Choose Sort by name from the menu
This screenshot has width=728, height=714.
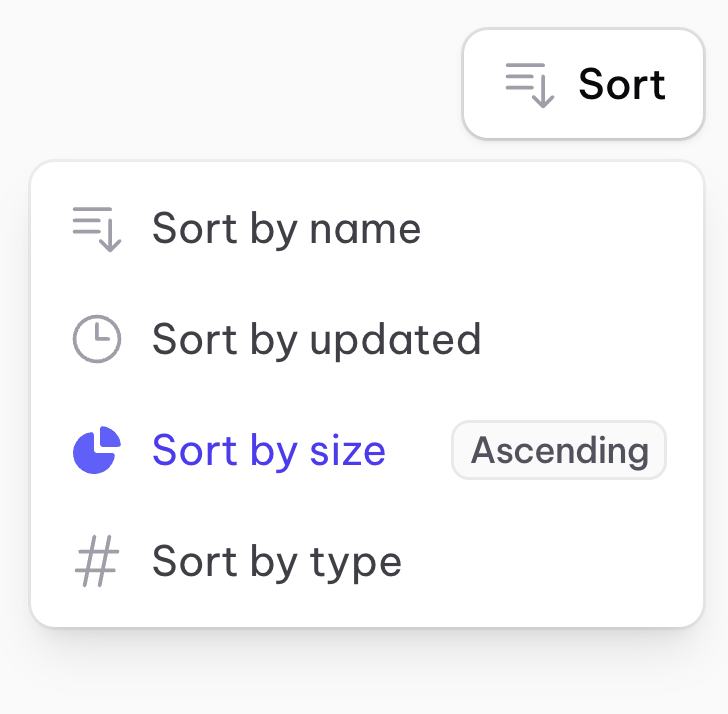pos(286,229)
